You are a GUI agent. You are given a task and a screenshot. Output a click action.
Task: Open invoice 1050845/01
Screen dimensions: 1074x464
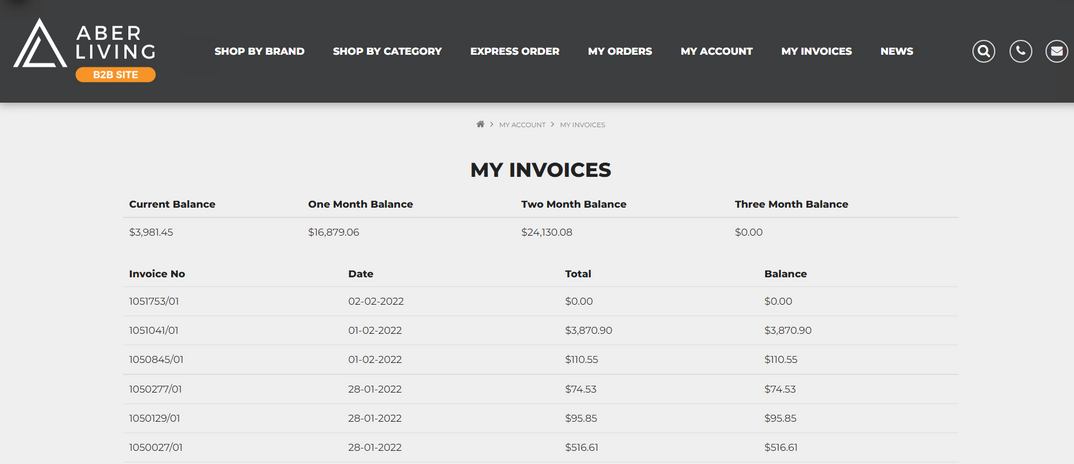156,359
